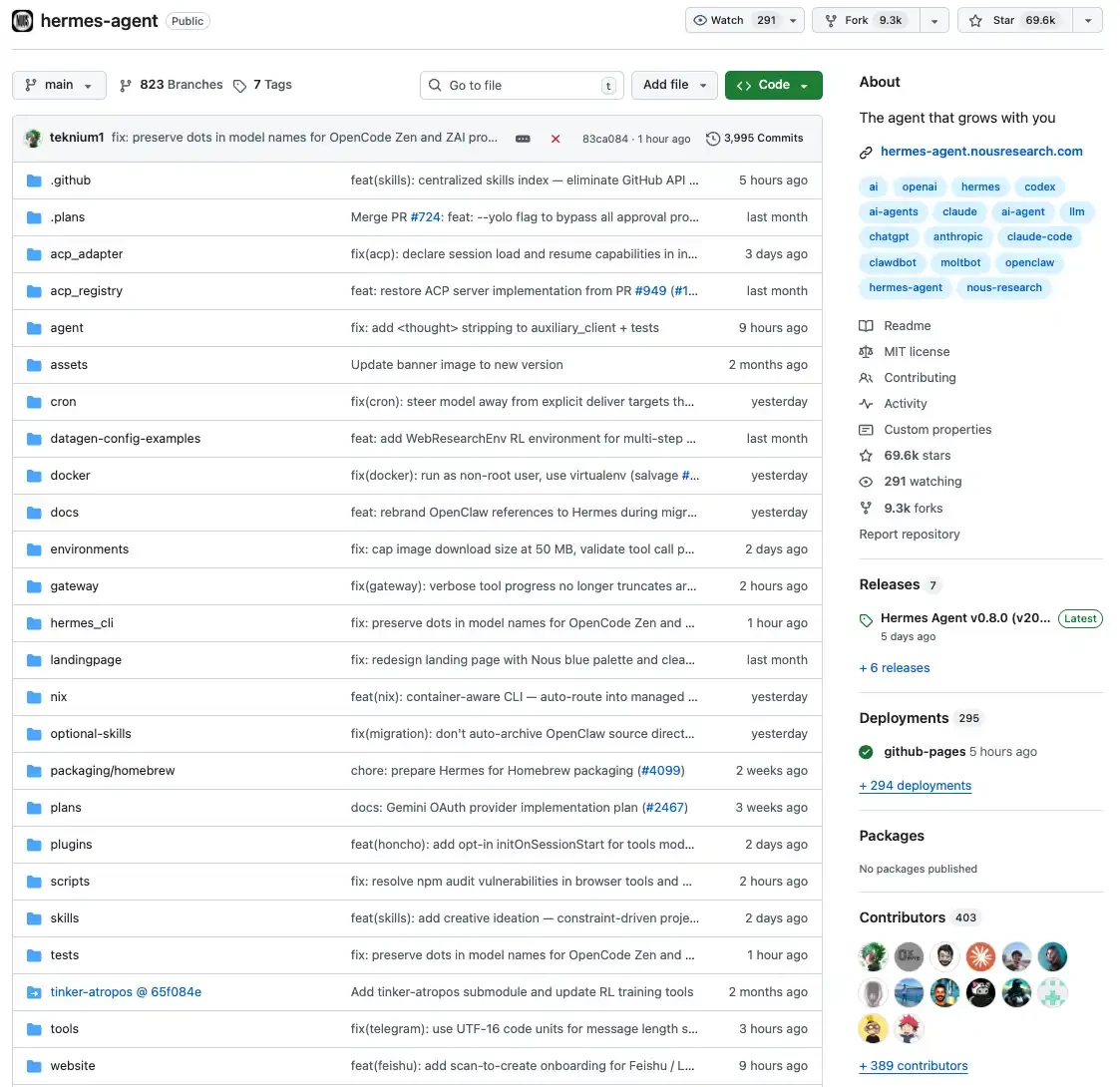The height and width of the screenshot is (1087, 1120).
Task: Click the red X failed-checks indicator
Action: coord(556,139)
